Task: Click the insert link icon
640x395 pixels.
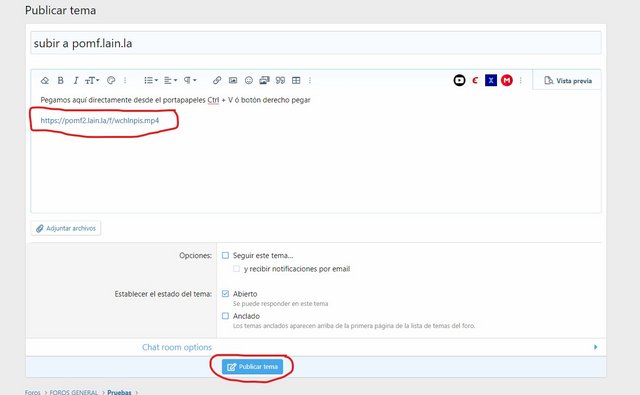Action: (x=217, y=80)
